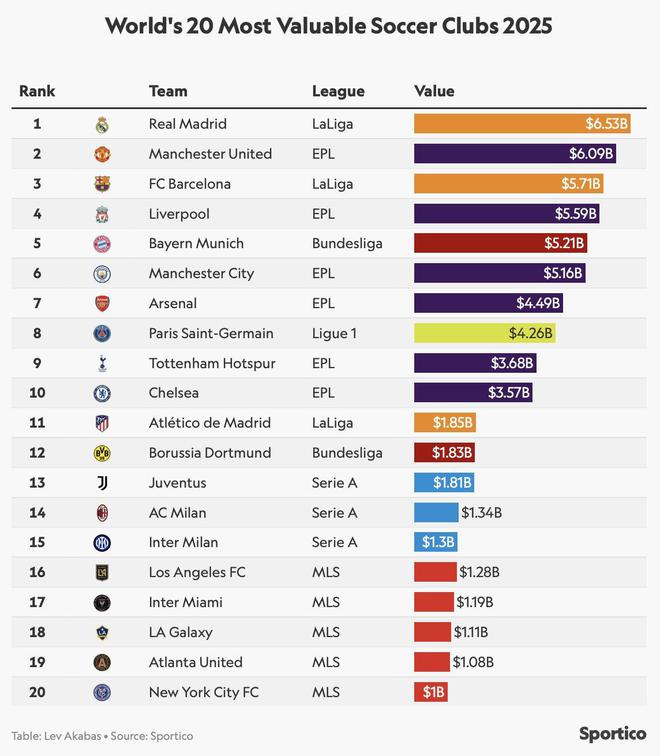Viewport: 660px width, 756px height.
Task: Click the Rank column header
Action: (37, 91)
